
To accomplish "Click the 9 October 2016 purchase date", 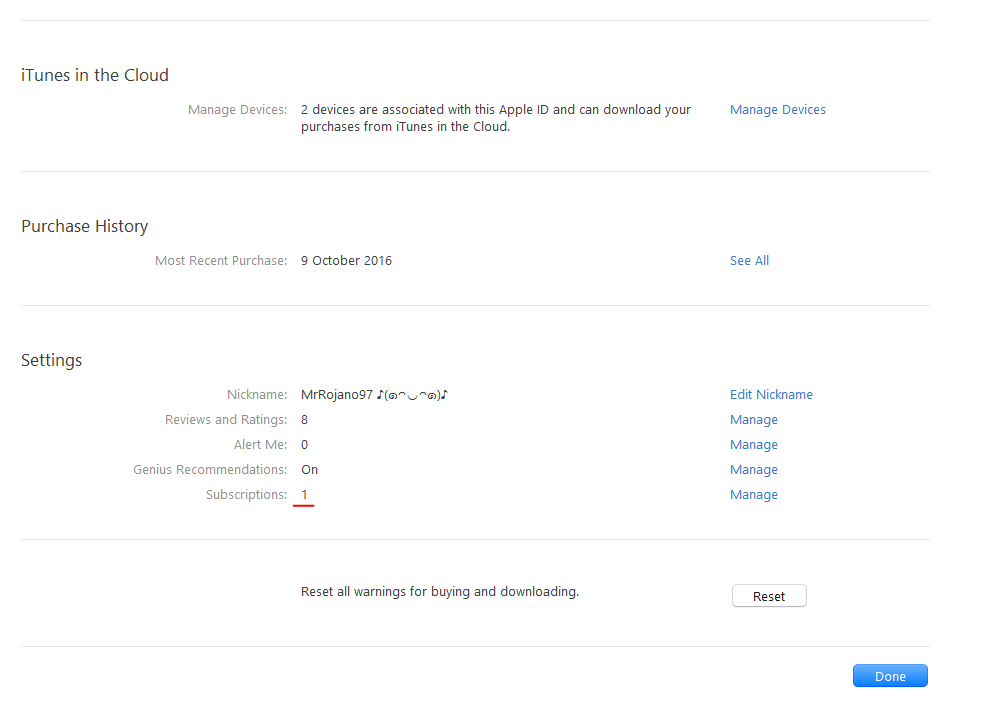I will click(x=346, y=261).
